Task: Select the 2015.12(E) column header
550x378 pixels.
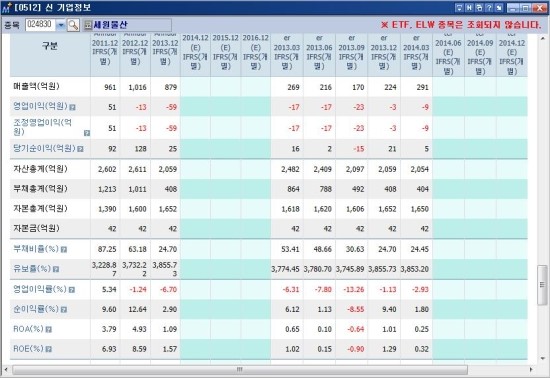Action: point(226,54)
